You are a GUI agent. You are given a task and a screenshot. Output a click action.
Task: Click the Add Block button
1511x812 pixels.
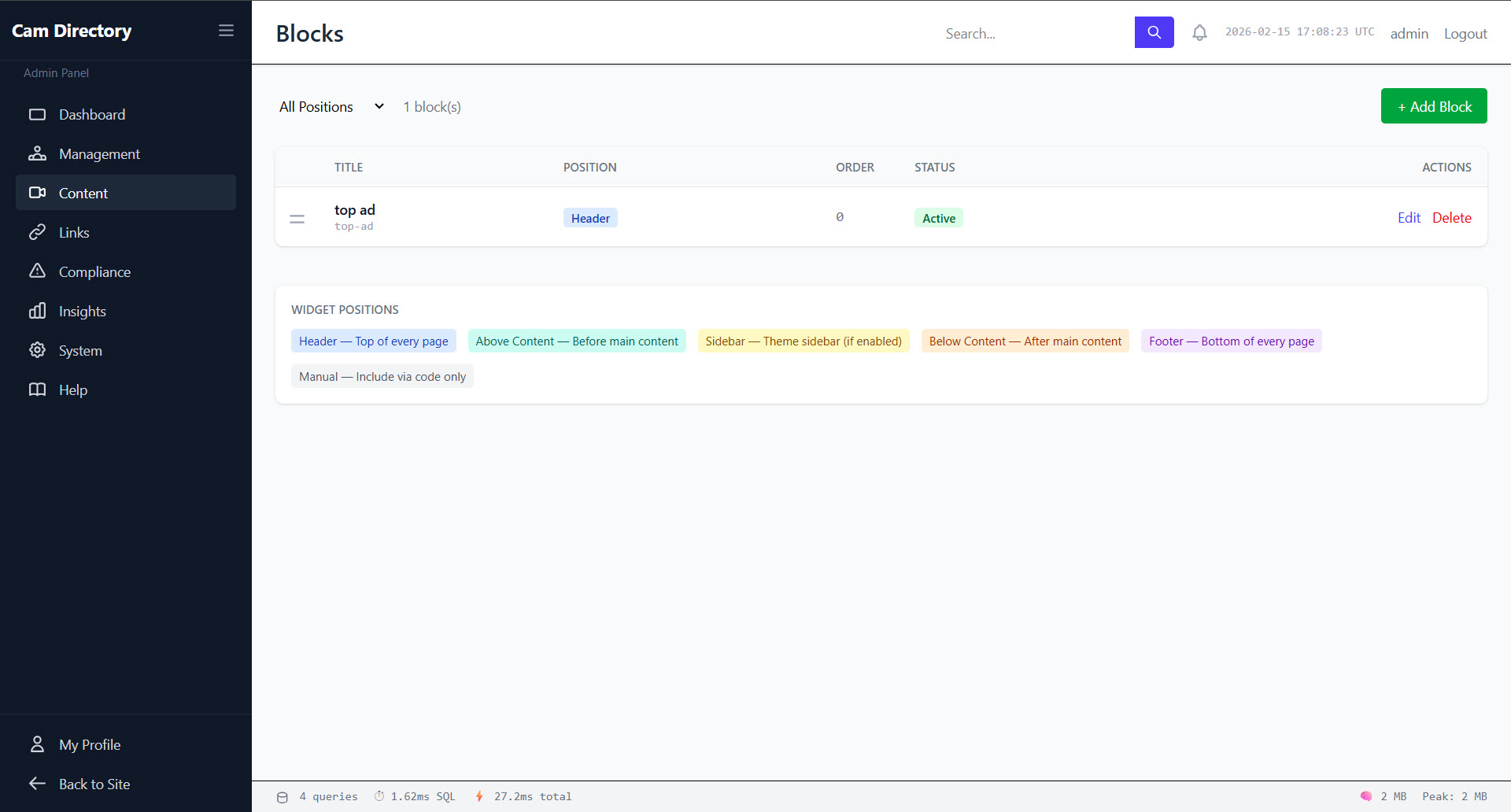point(1433,106)
